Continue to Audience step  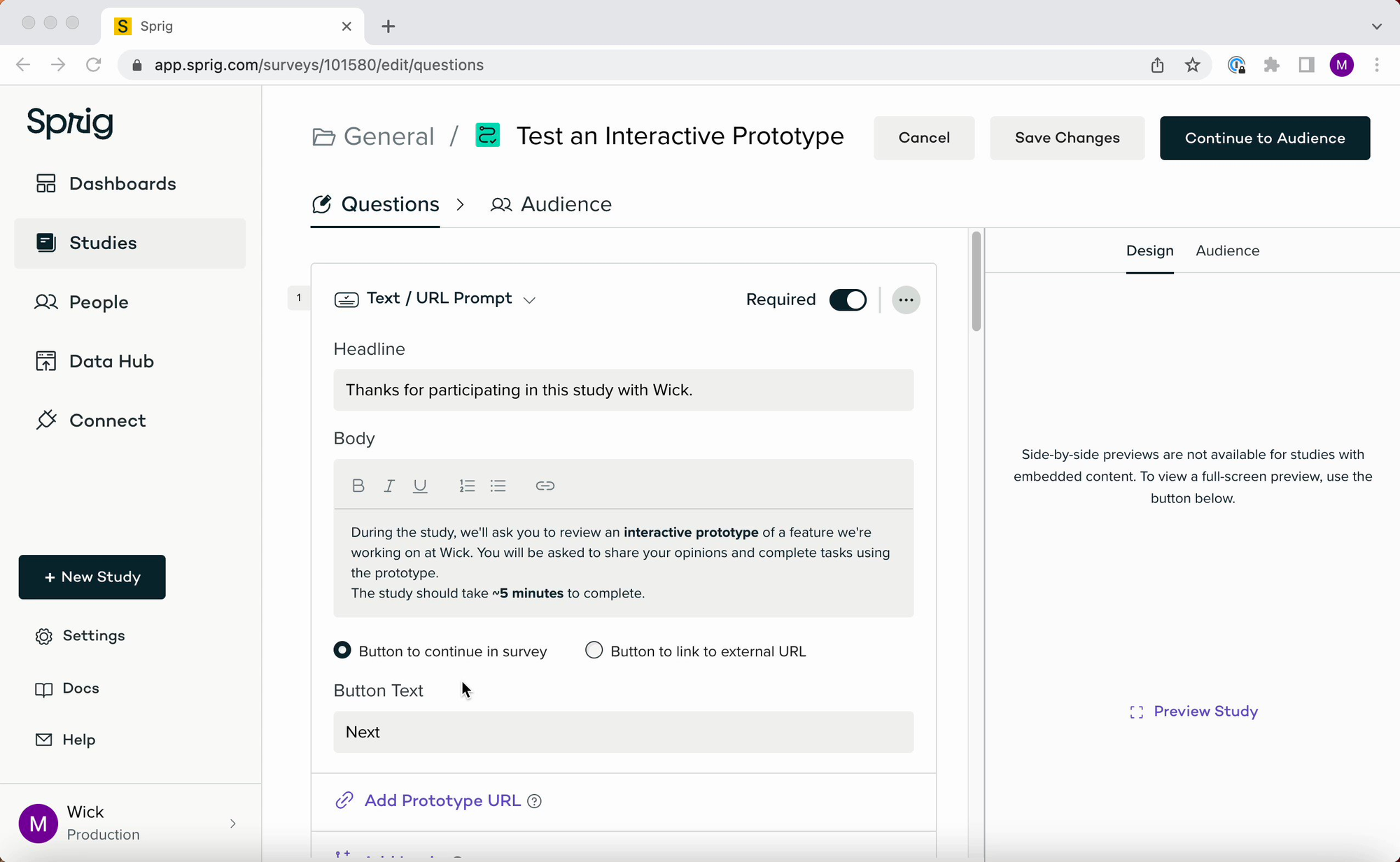point(1265,138)
